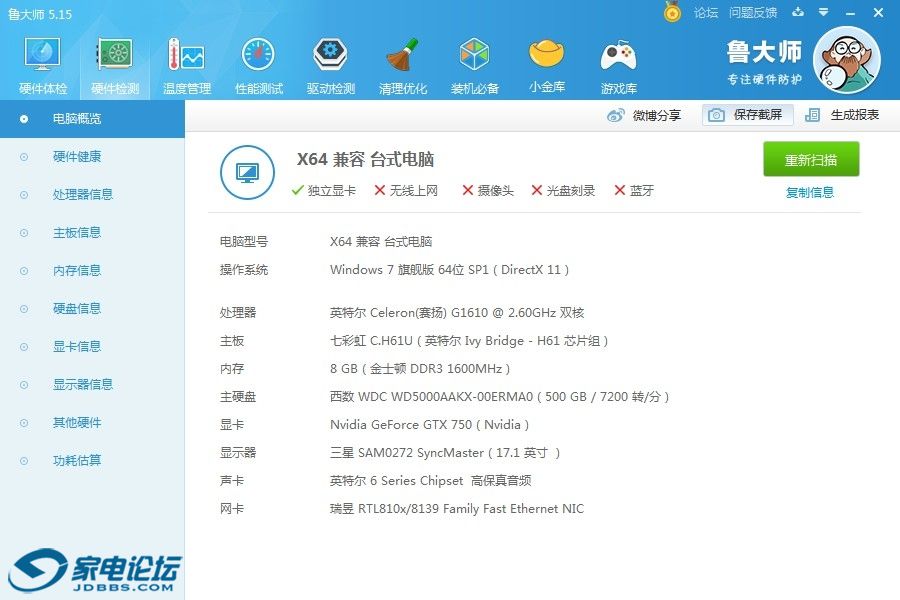Click 生成报表 generate report button
Screen dimensions: 900x600
point(842,115)
